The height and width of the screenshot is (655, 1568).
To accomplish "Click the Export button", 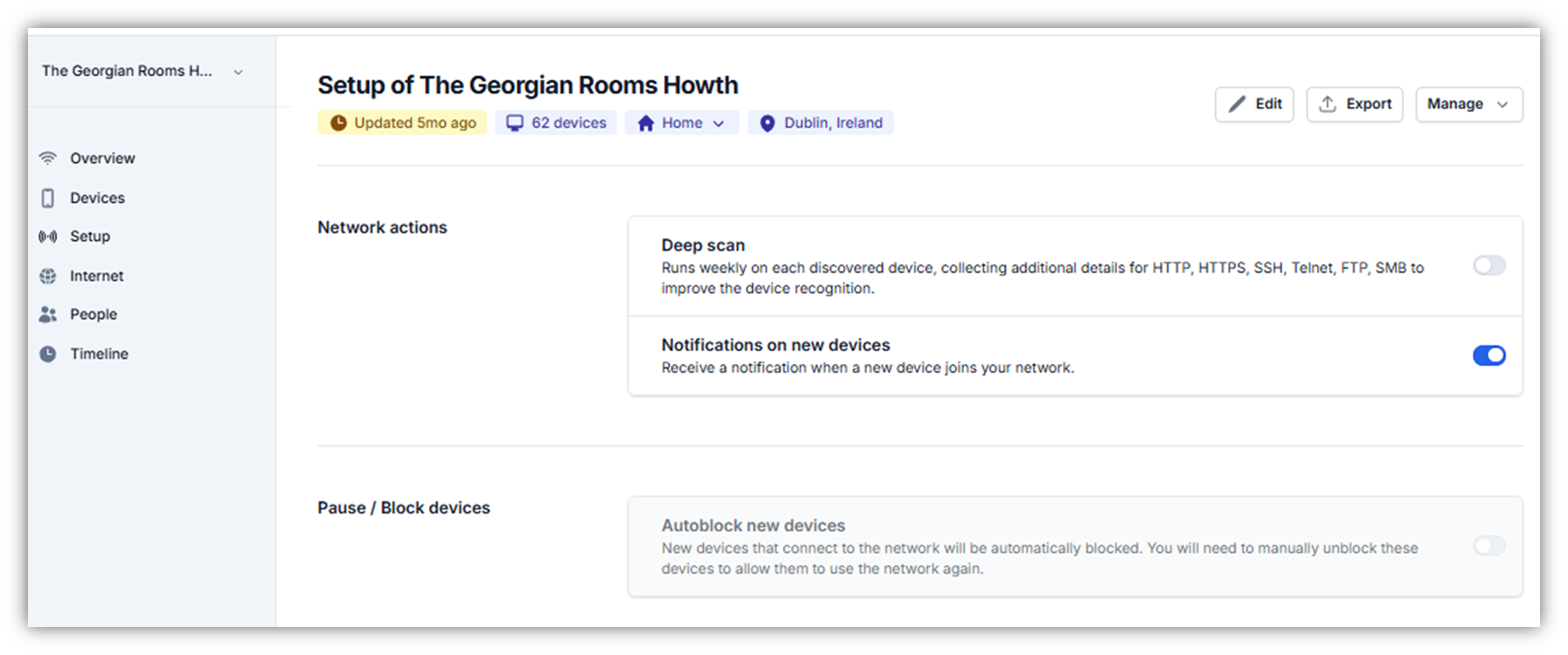I will [1355, 104].
